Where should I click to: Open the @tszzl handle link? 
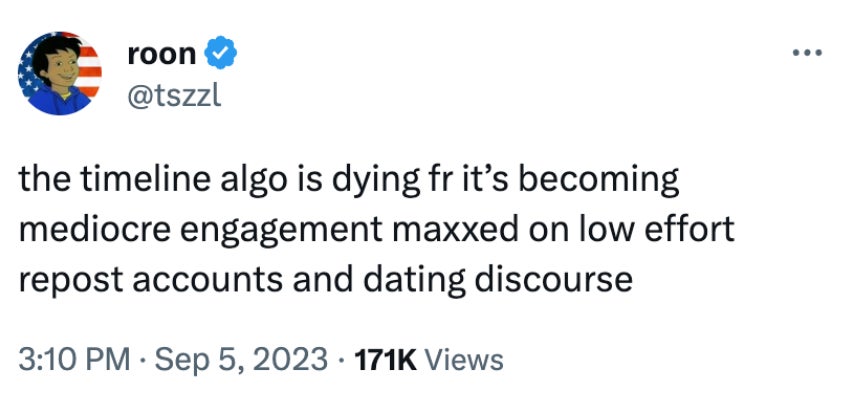coord(174,94)
